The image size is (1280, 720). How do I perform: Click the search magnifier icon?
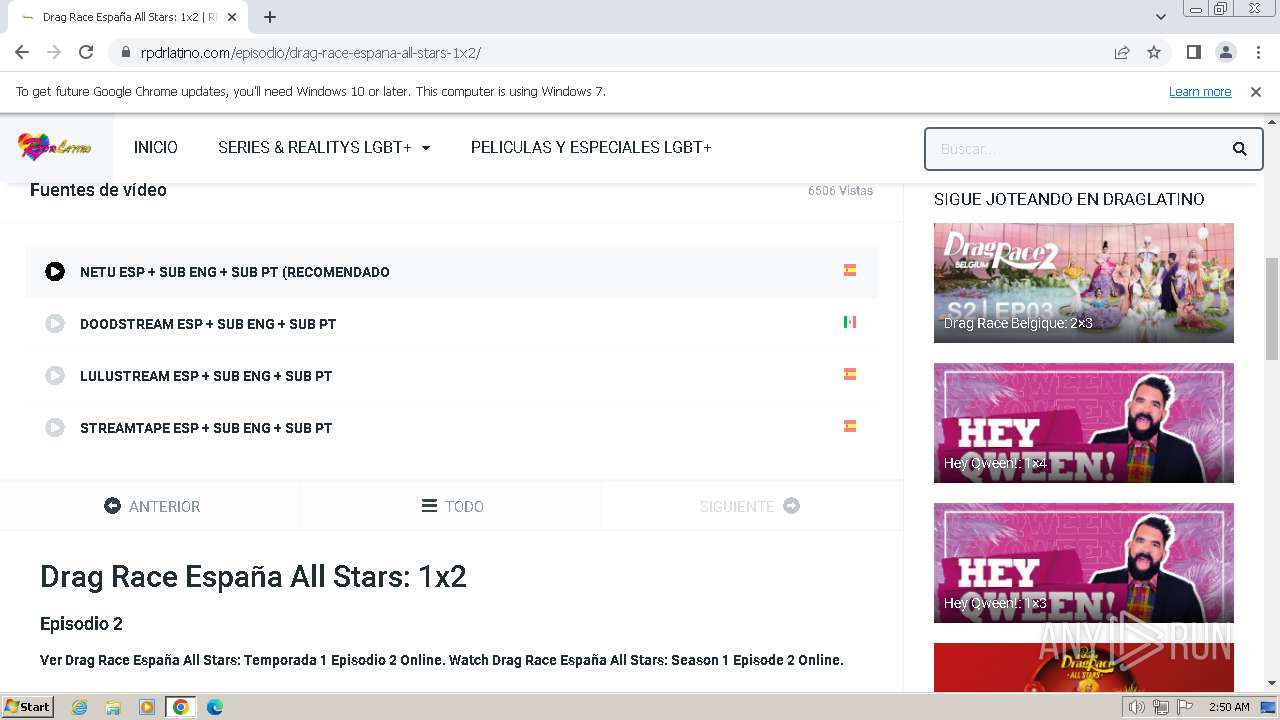[x=1239, y=149]
